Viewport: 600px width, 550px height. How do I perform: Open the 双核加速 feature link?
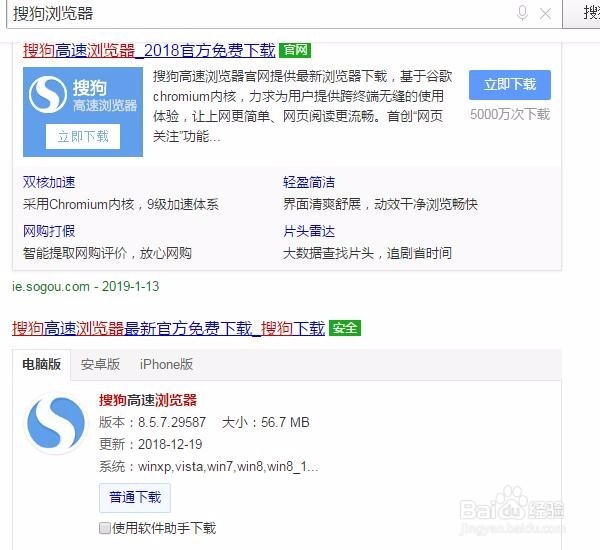pos(49,182)
